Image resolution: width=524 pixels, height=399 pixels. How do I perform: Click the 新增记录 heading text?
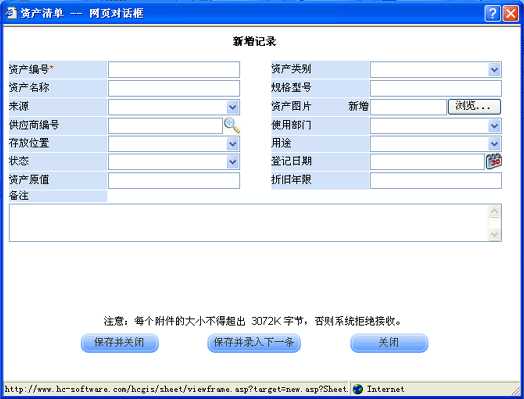pos(254,41)
